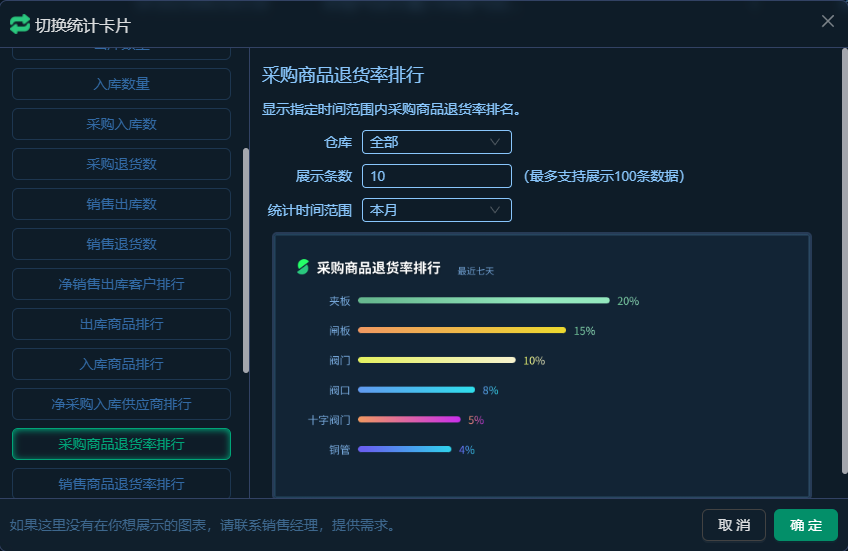The width and height of the screenshot is (848, 551).
Task: Select 入库数量 card option
Action: [x=121, y=84]
